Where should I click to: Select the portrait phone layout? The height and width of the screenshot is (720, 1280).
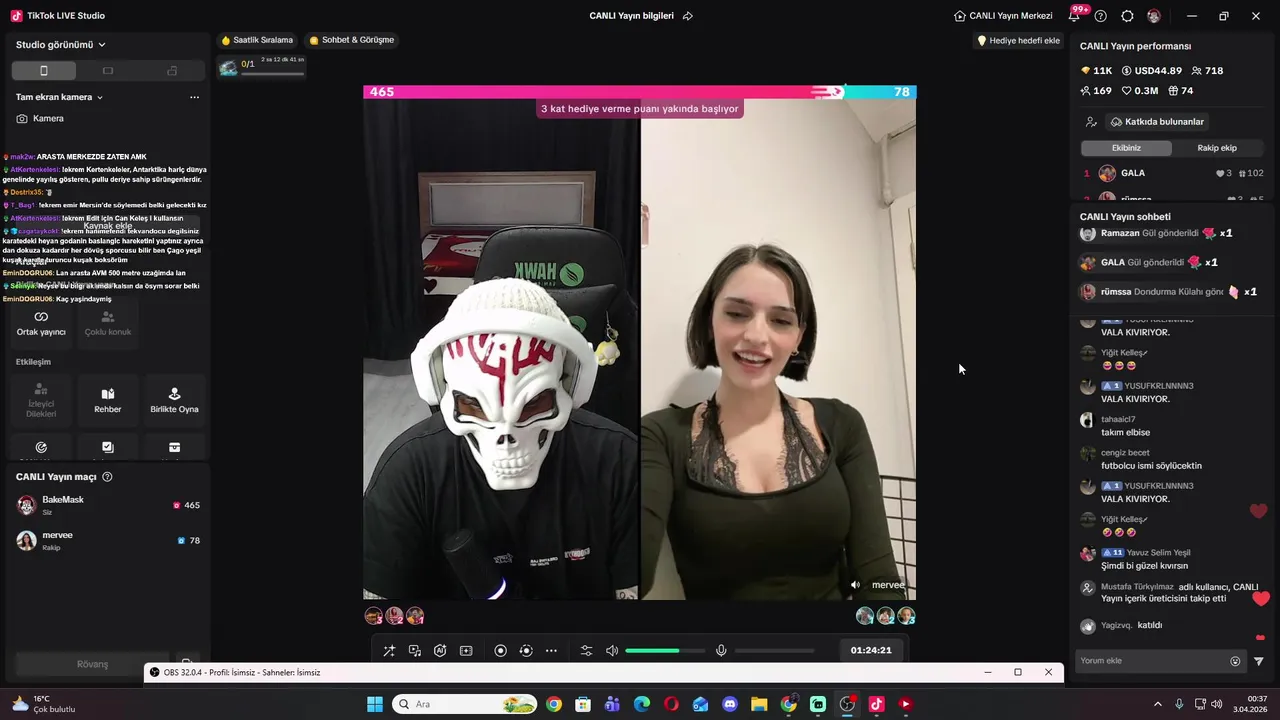(43, 71)
